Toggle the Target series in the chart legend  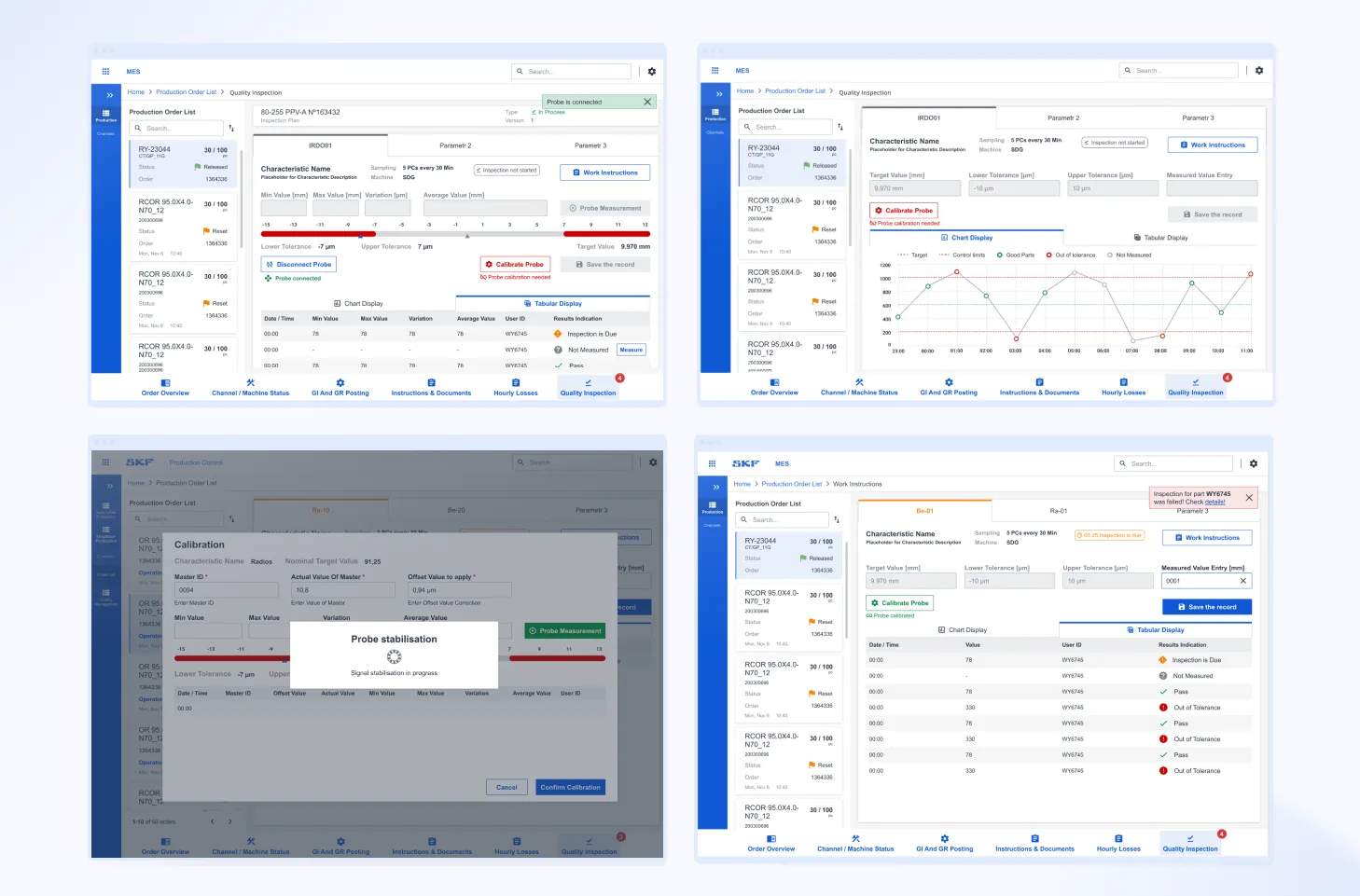(x=912, y=255)
